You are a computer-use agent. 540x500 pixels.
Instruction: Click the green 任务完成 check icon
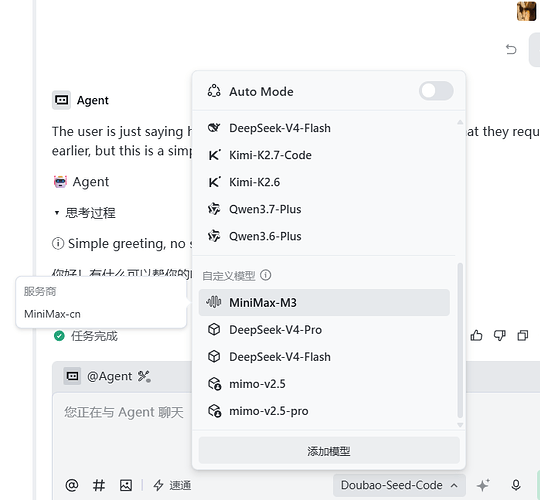point(59,336)
